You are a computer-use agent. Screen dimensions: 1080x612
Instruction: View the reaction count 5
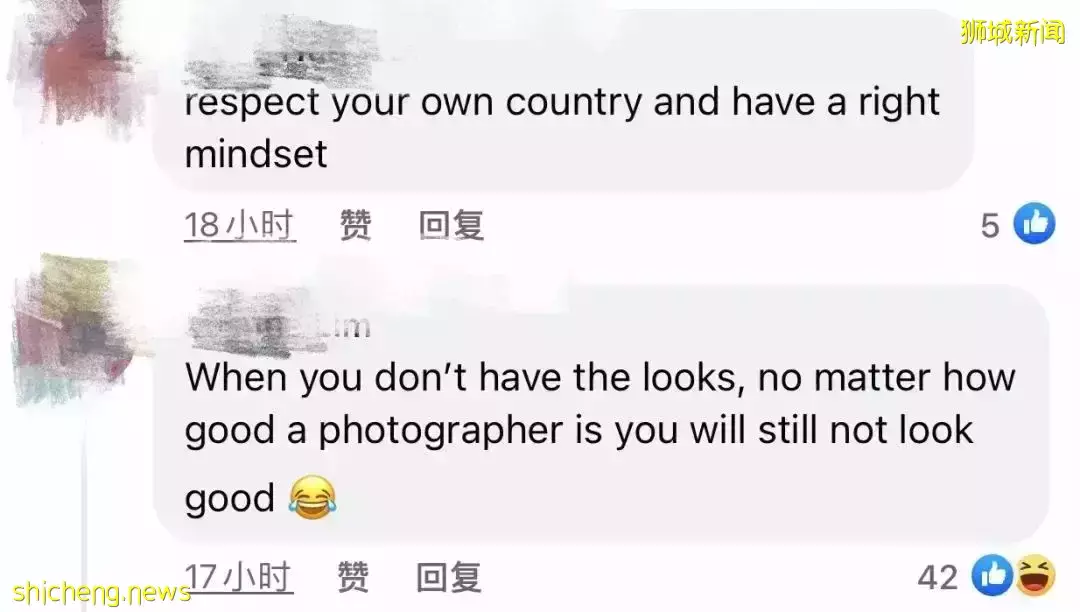(x=990, y=226)
